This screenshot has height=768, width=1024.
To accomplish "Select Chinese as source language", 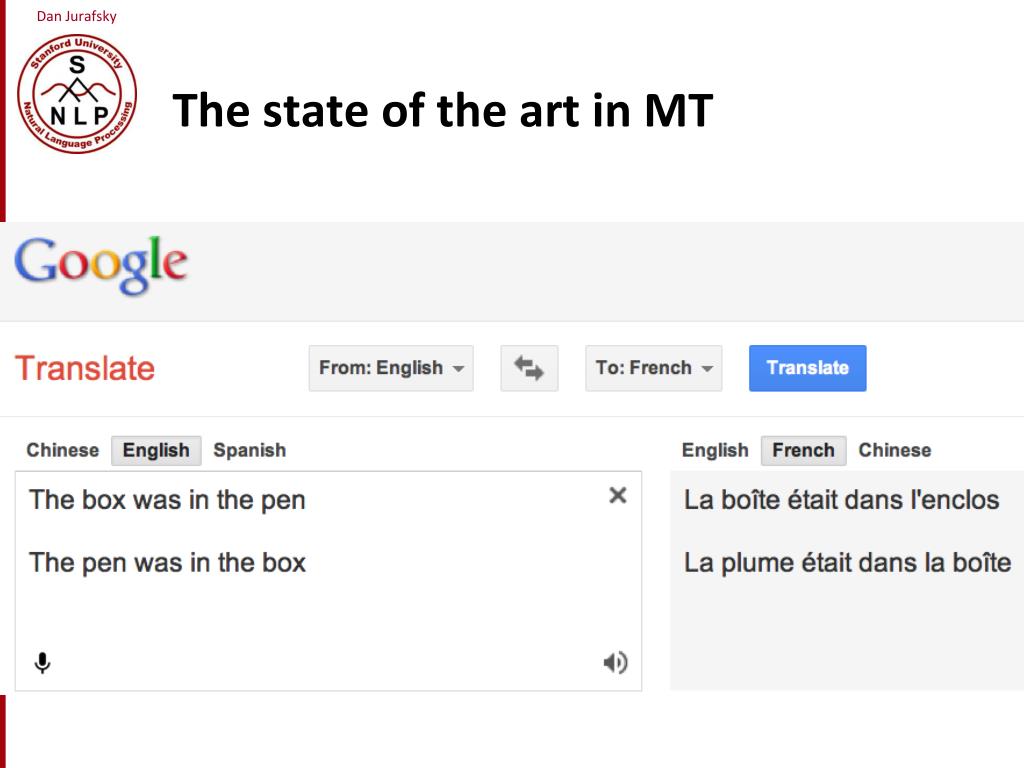I will coord(63,451).
